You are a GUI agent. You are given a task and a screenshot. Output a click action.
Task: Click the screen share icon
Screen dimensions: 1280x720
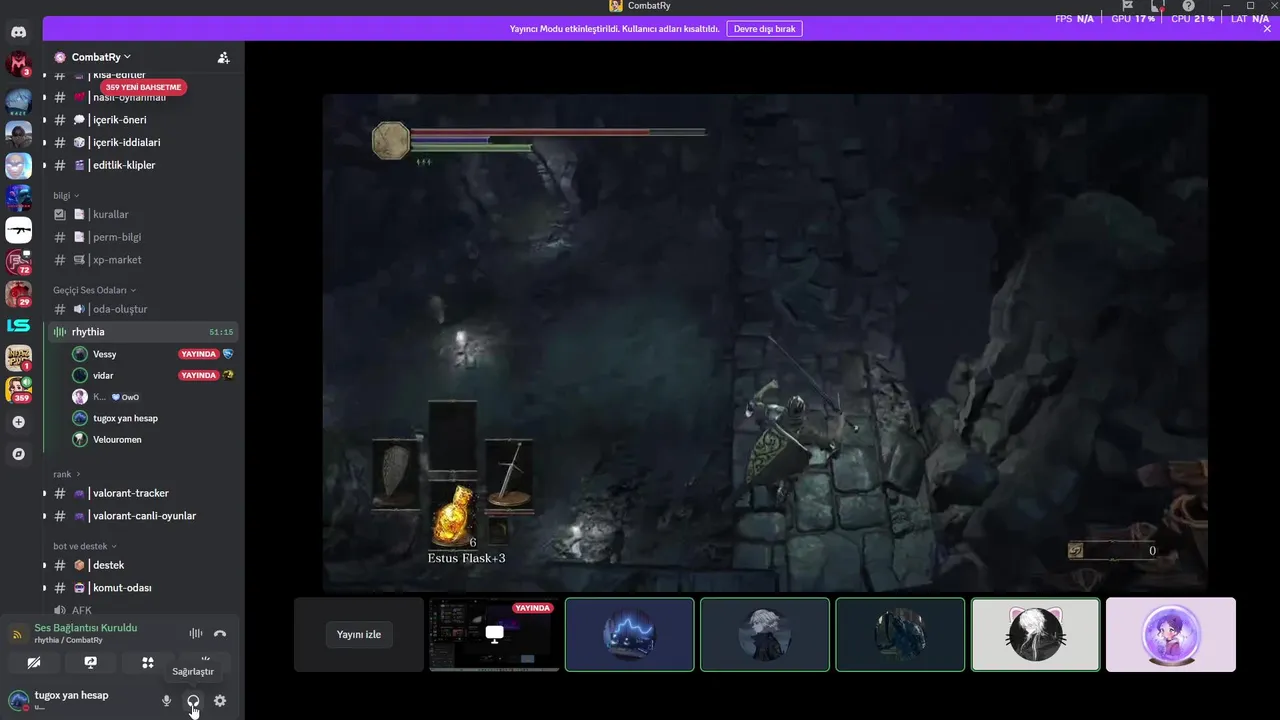90,662
